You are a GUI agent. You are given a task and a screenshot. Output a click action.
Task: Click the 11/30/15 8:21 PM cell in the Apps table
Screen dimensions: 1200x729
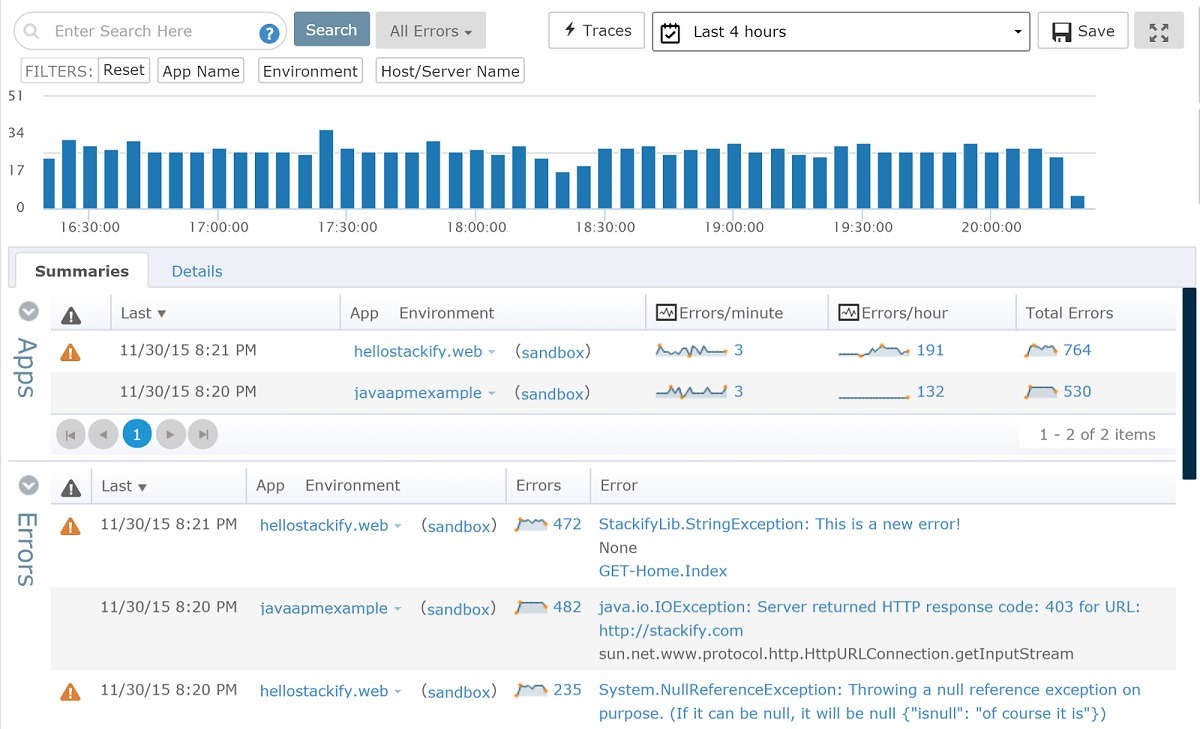point(188,350)
